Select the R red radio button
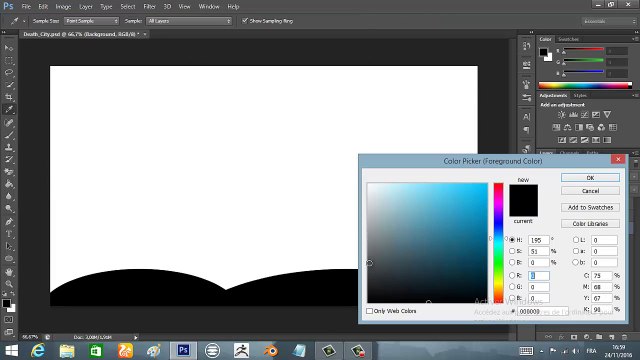The width and height of the screenshot is (640, 360). click(512, 276)
